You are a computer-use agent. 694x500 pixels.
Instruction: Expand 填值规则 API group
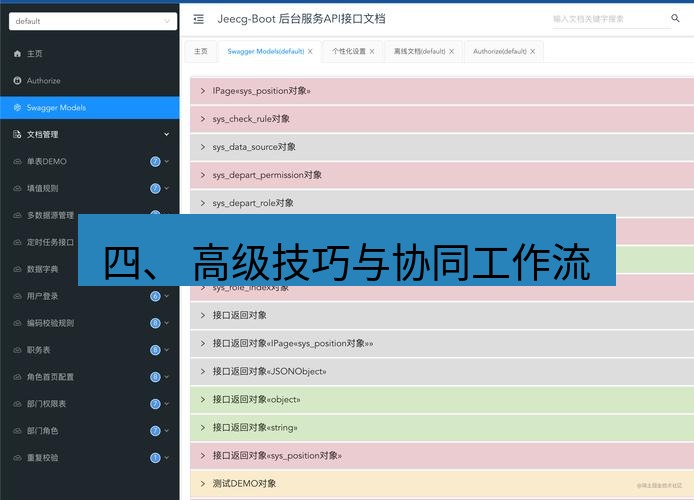tap(90, 188)
